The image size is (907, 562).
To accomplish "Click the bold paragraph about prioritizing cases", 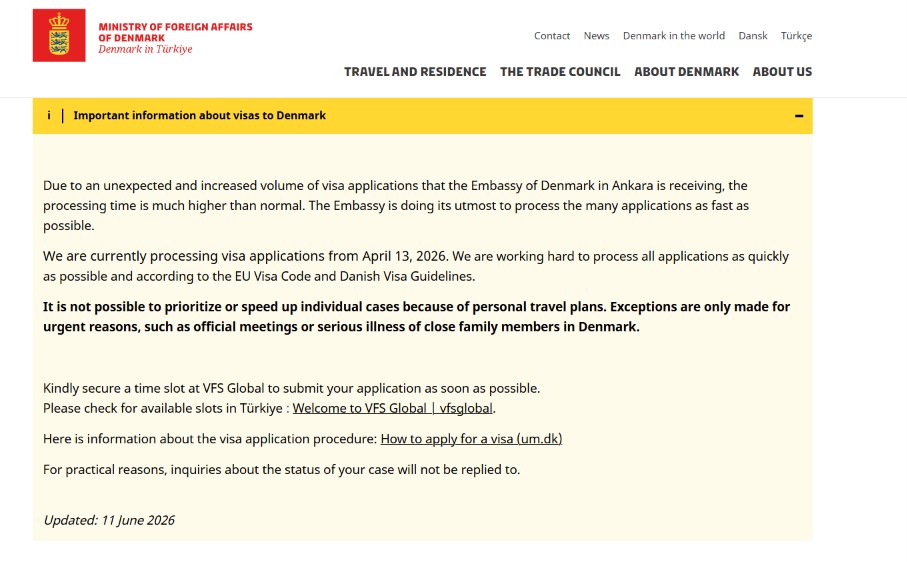I will pyautogui.click(x=416, y=317).
